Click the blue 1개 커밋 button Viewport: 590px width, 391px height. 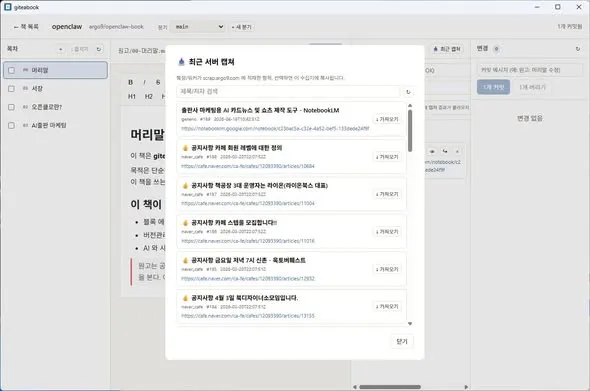pyautogui.click(x=493, y=87)
